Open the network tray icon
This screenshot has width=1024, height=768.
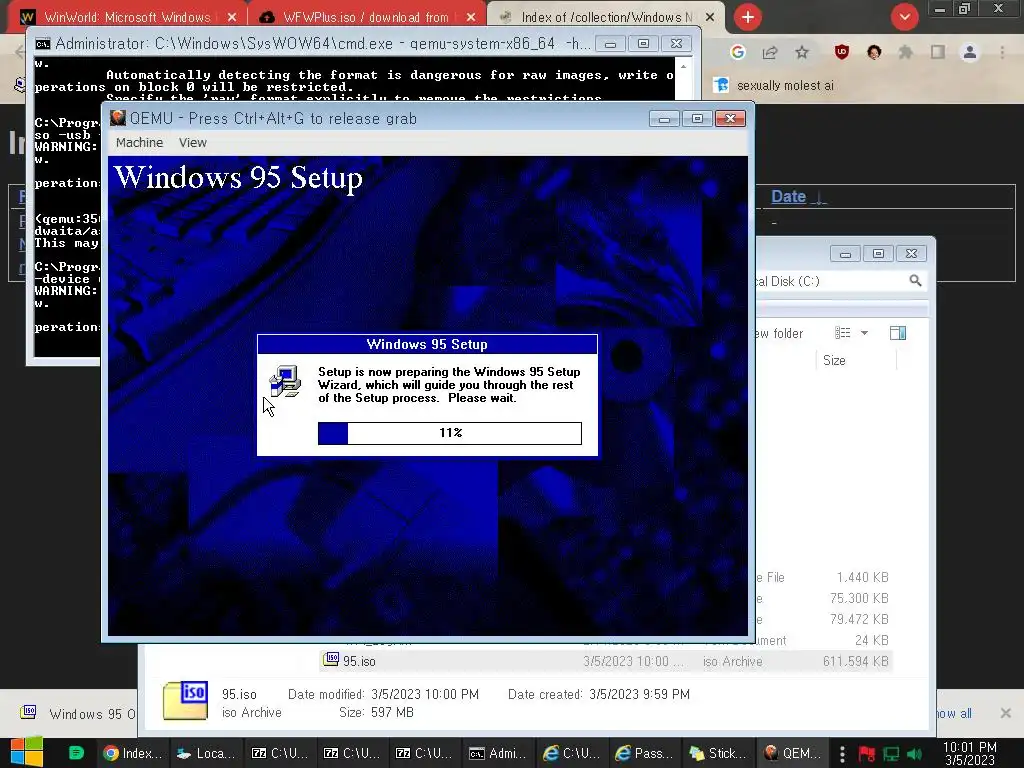(891, 754)
